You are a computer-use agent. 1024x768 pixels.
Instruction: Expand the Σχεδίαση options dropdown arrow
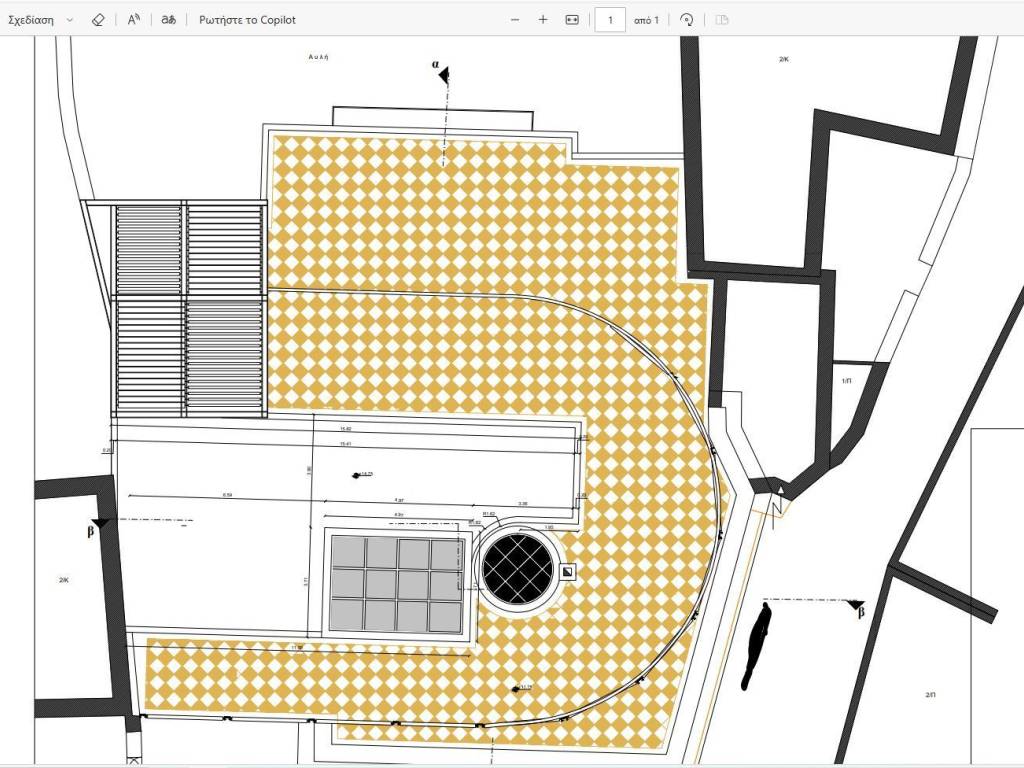[x=69, y=19]
